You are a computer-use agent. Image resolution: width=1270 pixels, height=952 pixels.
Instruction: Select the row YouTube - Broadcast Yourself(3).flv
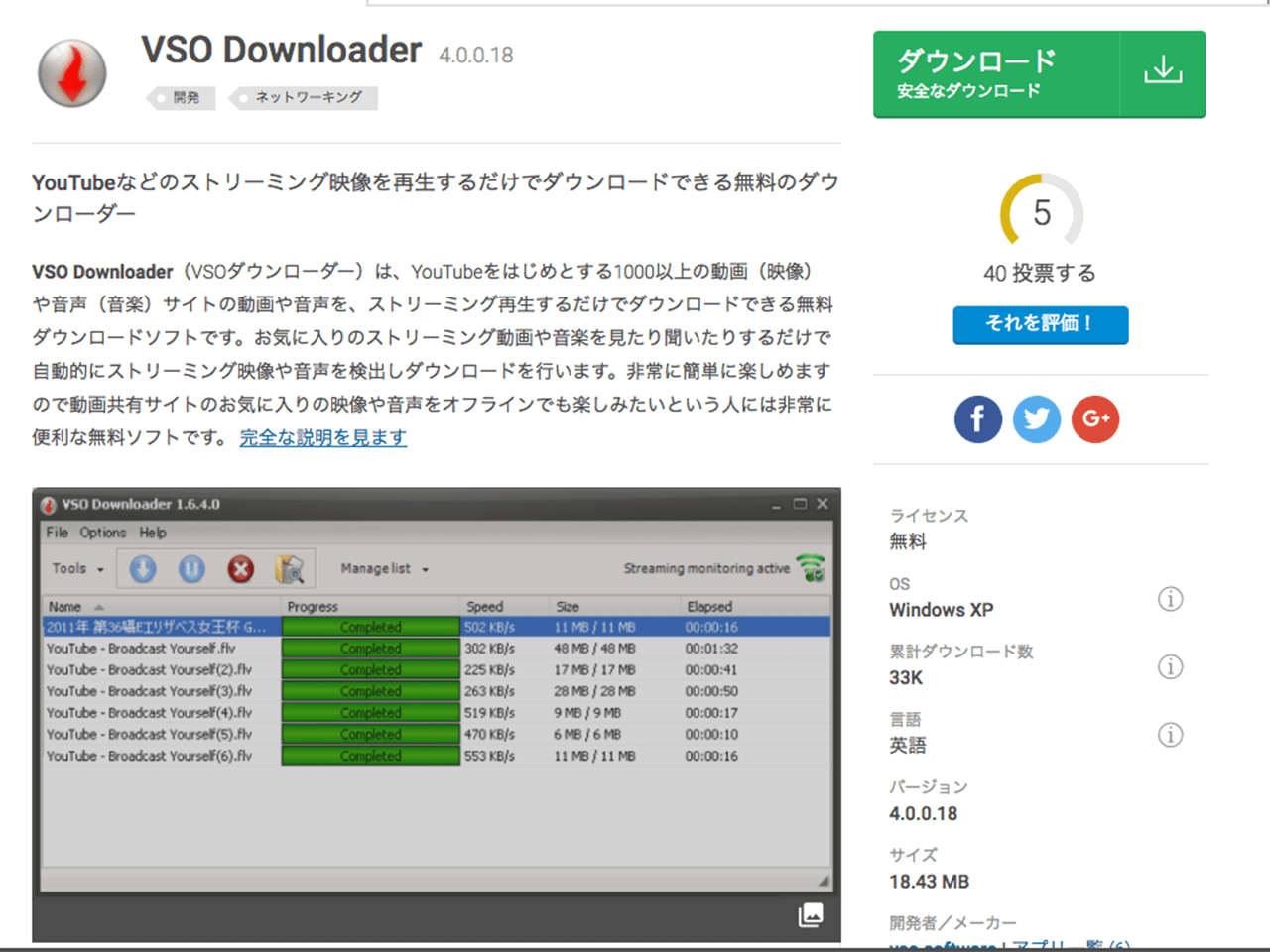(437, 691)
